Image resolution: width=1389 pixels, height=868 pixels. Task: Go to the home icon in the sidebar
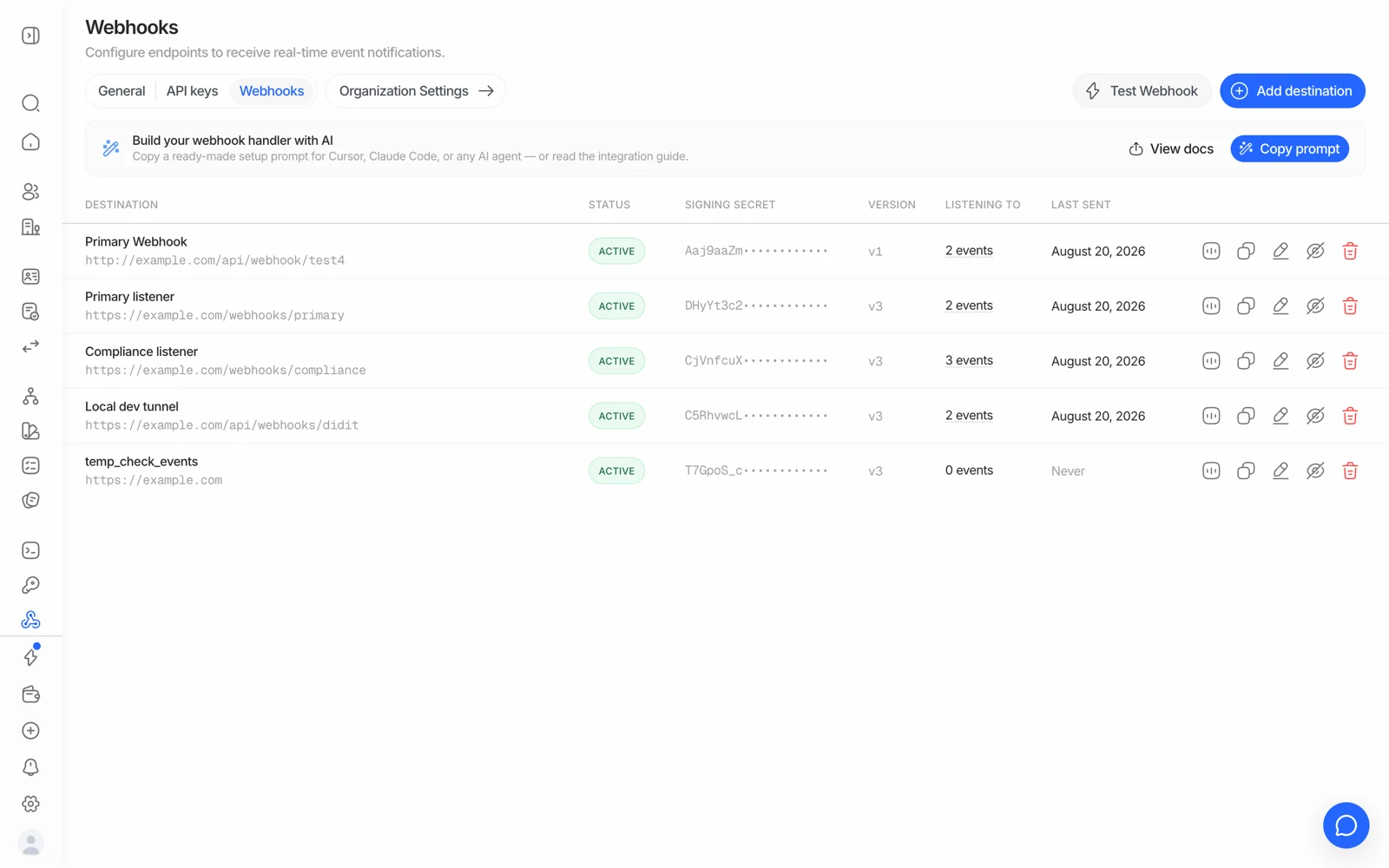30,141
